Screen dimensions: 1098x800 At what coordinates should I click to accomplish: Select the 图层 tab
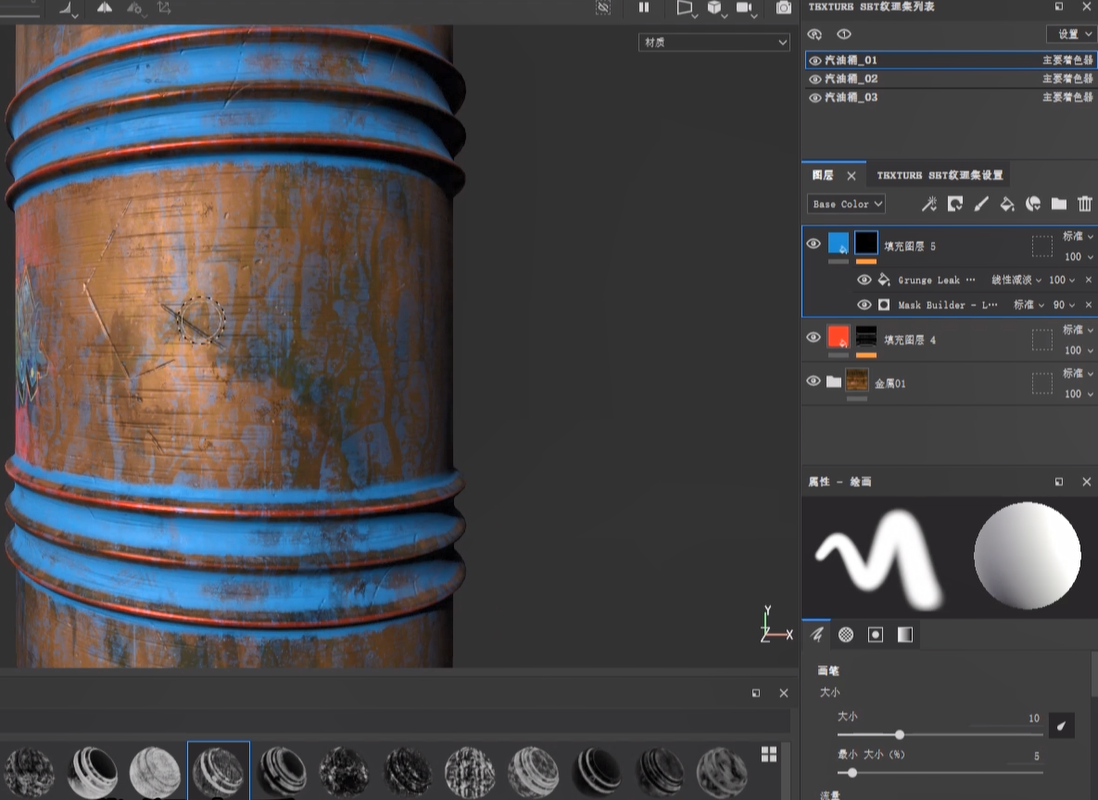pyautogui.click(x=823, y=175)
